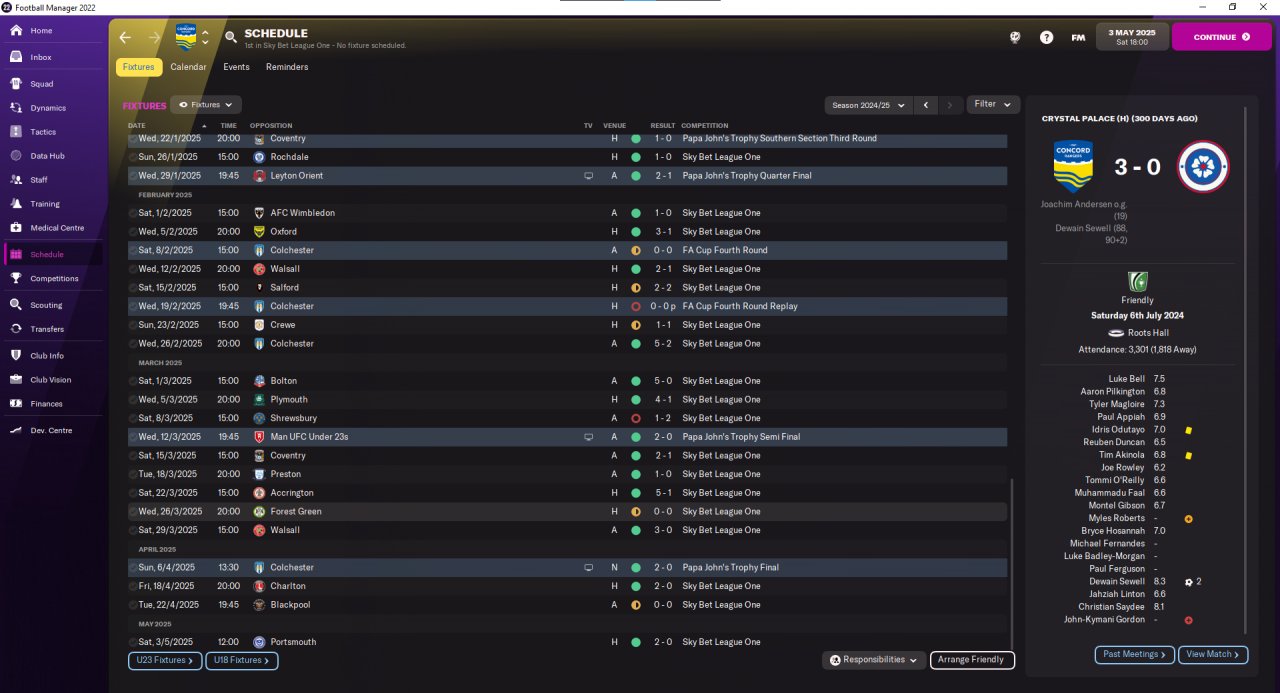Screen dimensions: 1280x693
Task: Click the TV icon on Man UFC Under 23s row
Action: click(x=589, y=437)
